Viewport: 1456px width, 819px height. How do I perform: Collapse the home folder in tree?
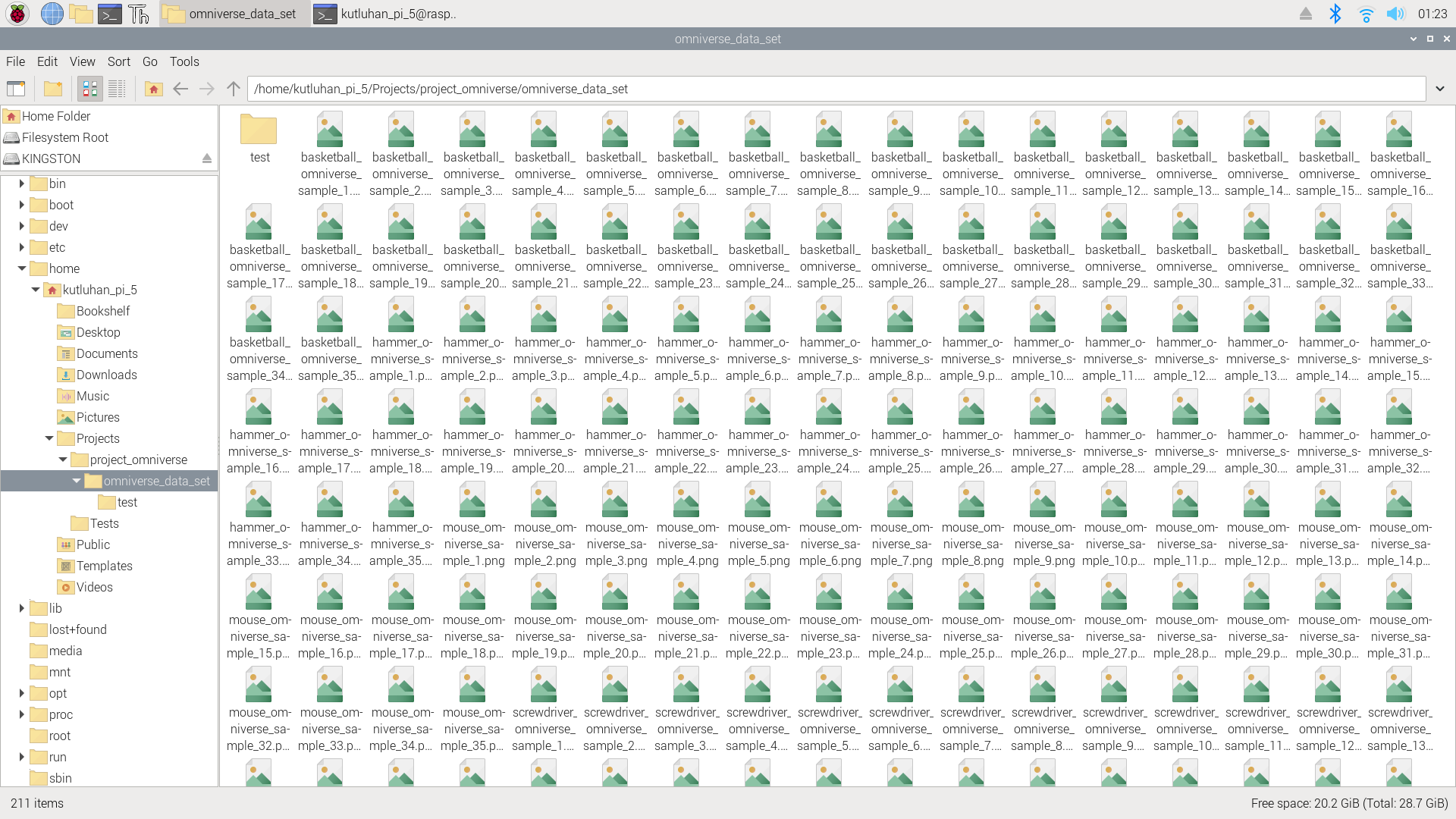21,268
